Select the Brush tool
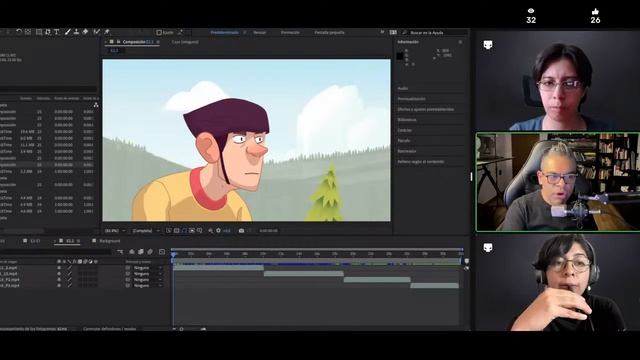The image size is (640, 360). (x=68, y=32)
